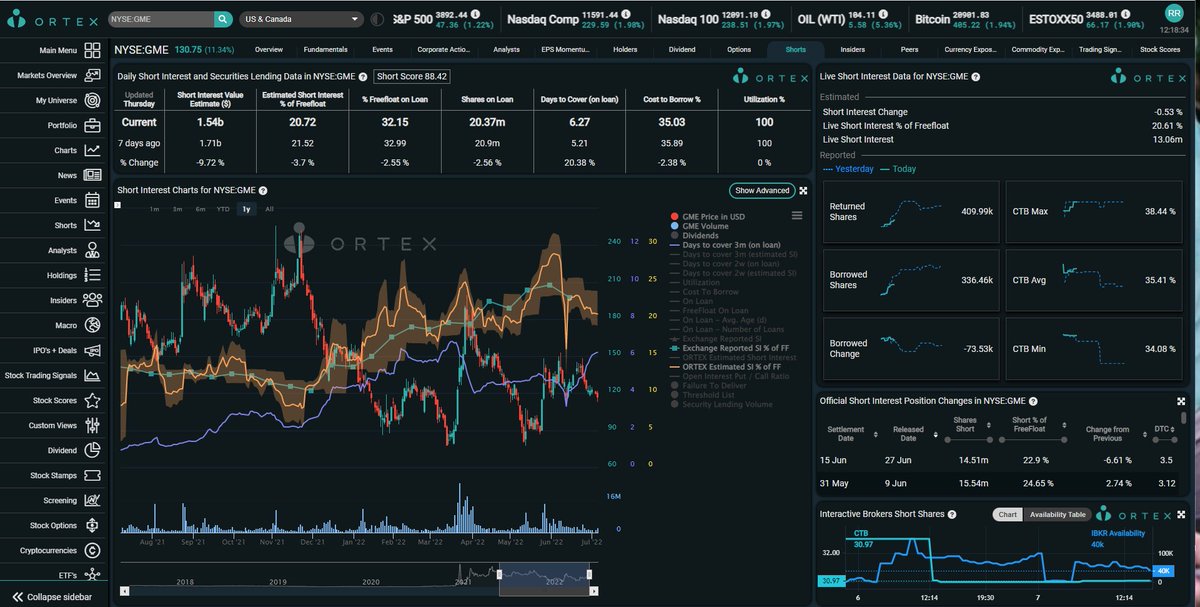Toggle Exchange Reported SI % of FF series
Viewport: 1200px width, 607px height.
click(730, 348)
